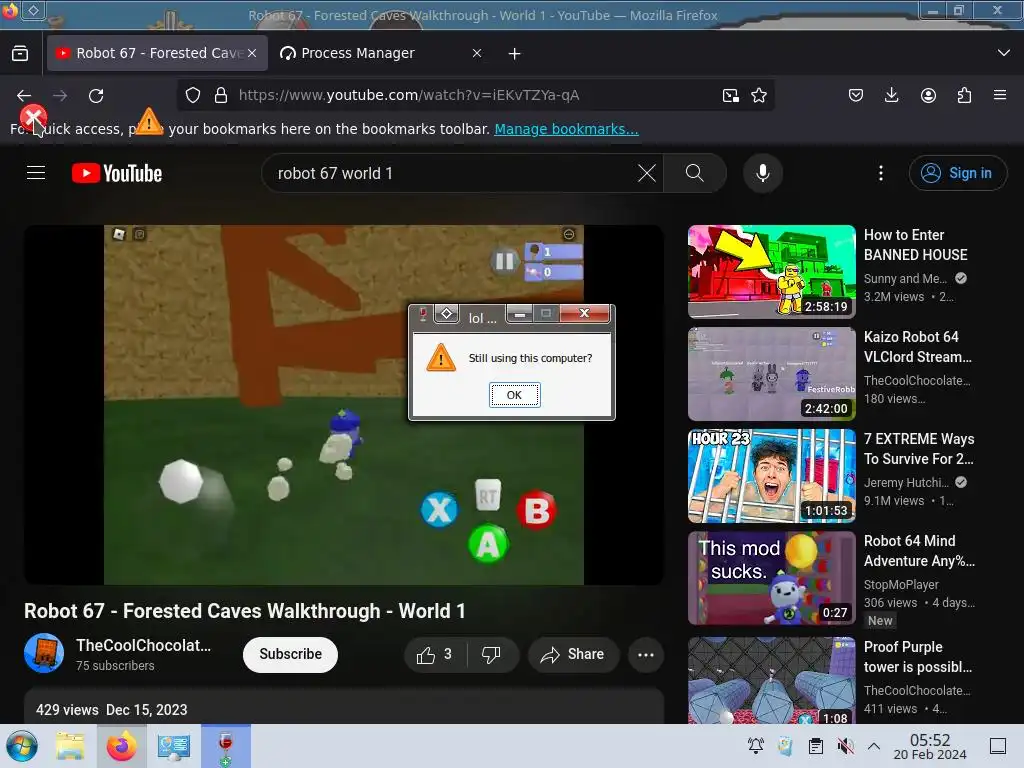Open Firefox View at the tab bar's left
The image size is (1024, 768).
pyautogui.click(x=20, y=53)
